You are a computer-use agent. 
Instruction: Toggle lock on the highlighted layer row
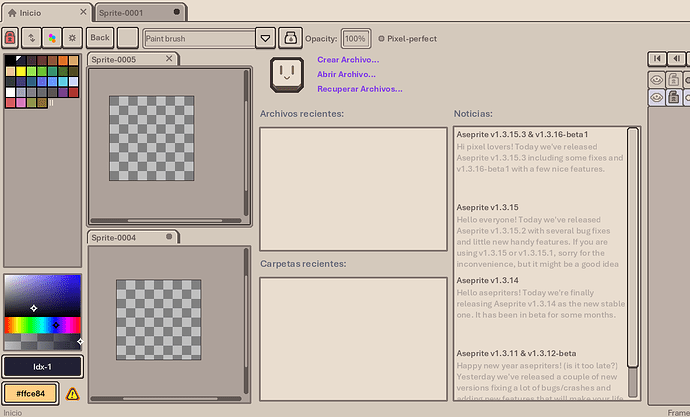coord(674,97)
